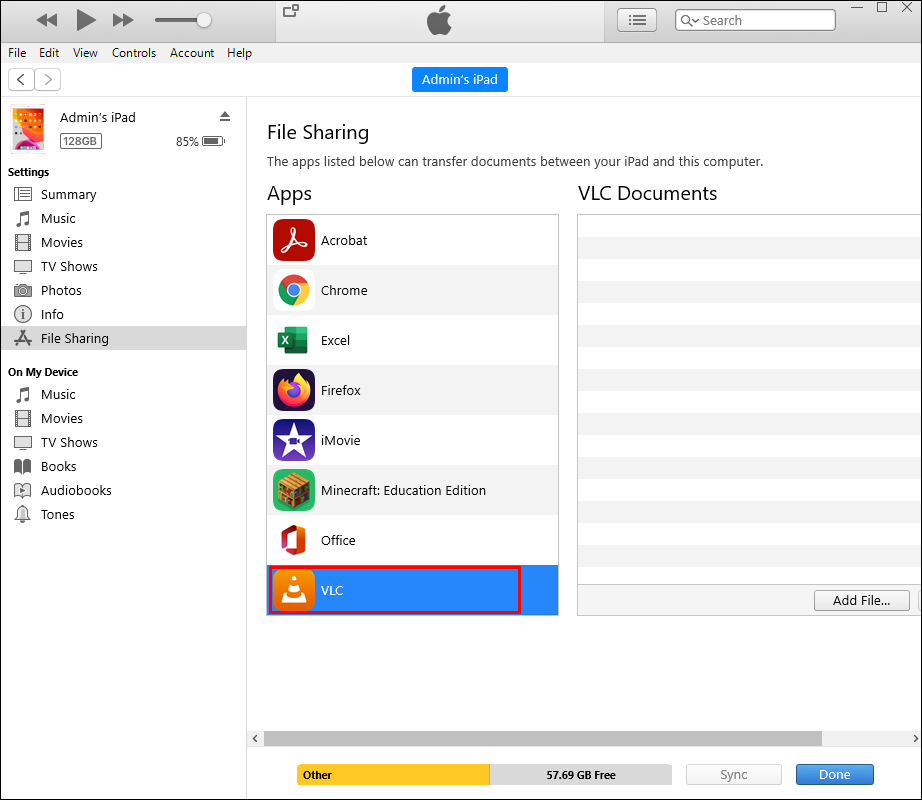Open the search options dropdown magnifier

[x=689, y=21]
